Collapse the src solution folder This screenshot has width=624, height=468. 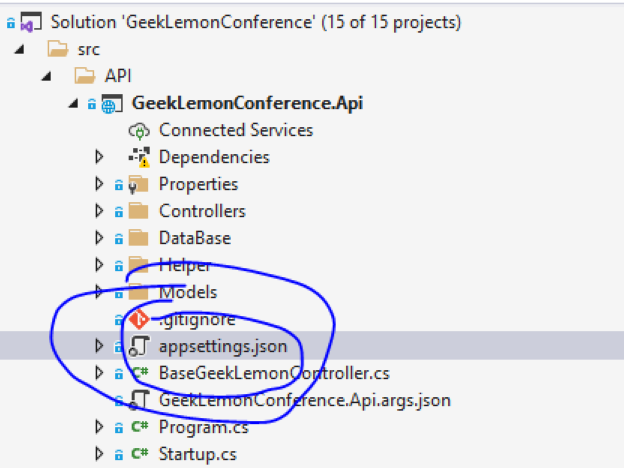click(x=19, y=50)
